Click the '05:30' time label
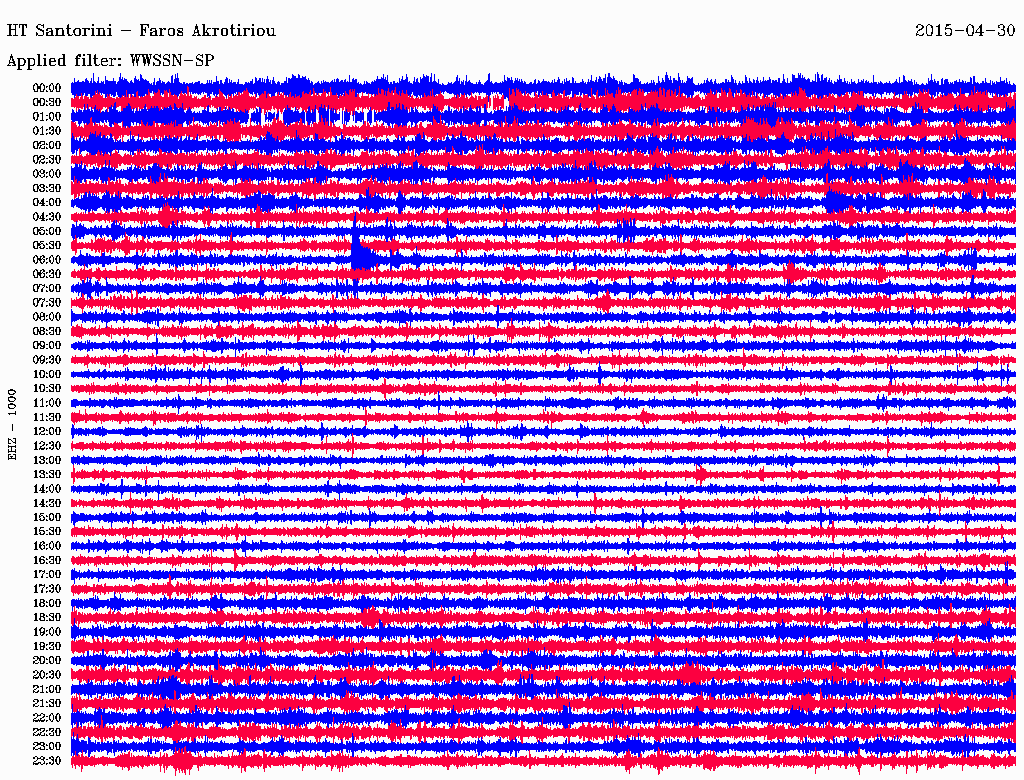Image resolution: width=1024 pixels, height=780 pixels. pyautogui.click(x=47, y=246)
